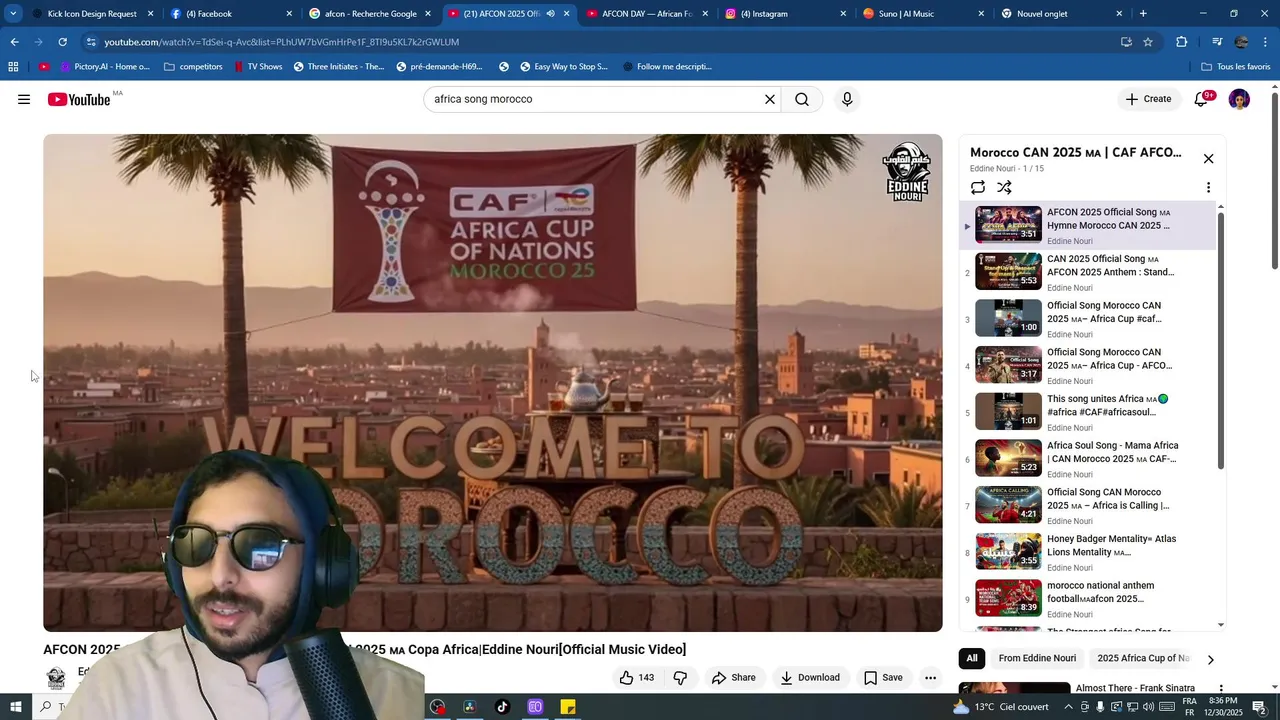This screenshot has height=720, width=1280.
Task: Open 'Africa Soul Song - Mama Africa' item
Action: pos(1088,459)
